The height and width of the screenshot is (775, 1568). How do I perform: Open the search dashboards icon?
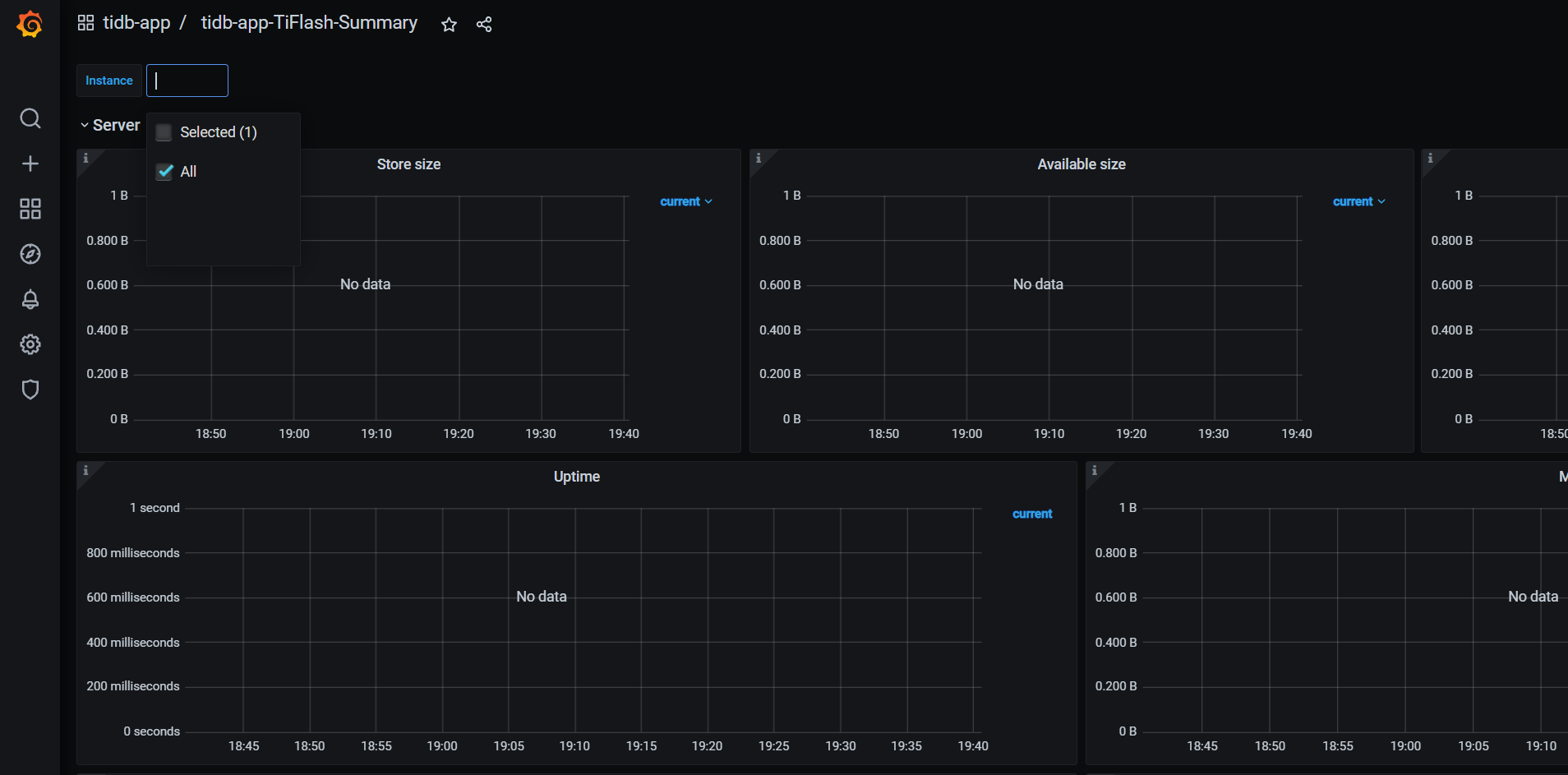coord(30,118)
